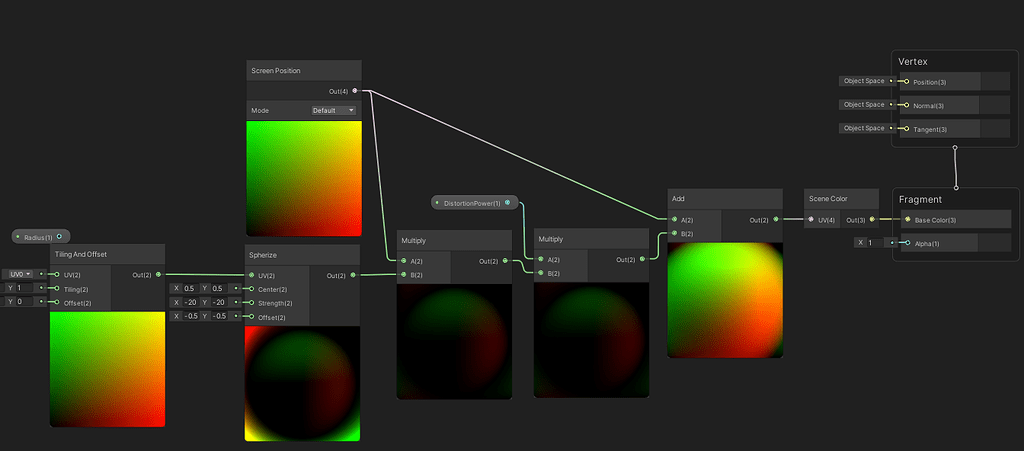Select the Radius(1) property node

pos(40,237)
